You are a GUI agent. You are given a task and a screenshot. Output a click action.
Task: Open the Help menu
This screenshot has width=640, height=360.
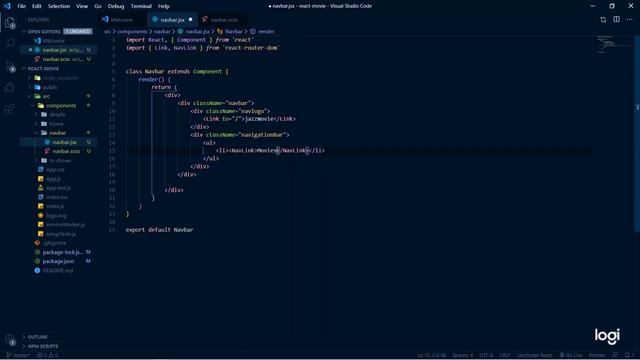pos(164,6)
